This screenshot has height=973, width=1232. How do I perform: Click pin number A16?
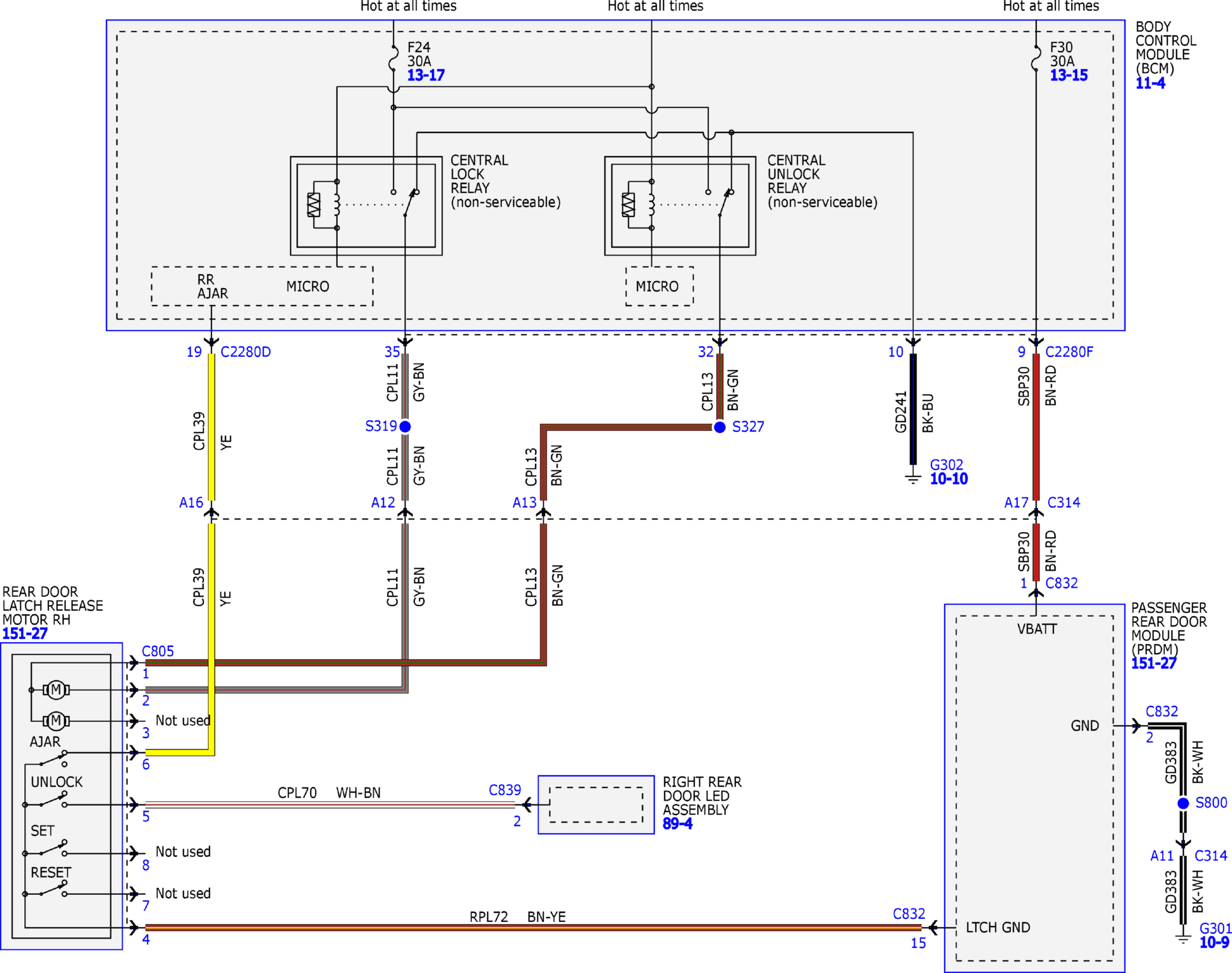click(191, 503)
